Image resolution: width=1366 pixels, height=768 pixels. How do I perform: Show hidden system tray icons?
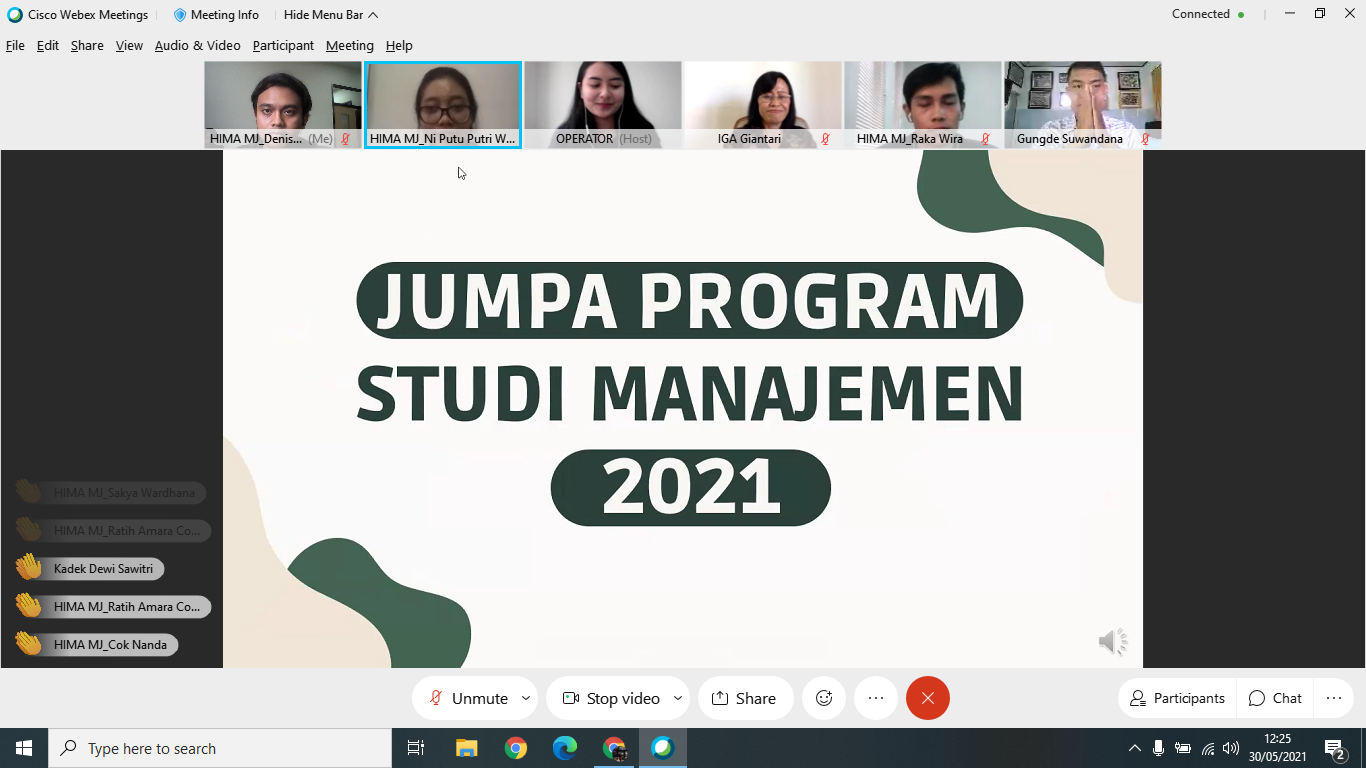(1134, 748)
